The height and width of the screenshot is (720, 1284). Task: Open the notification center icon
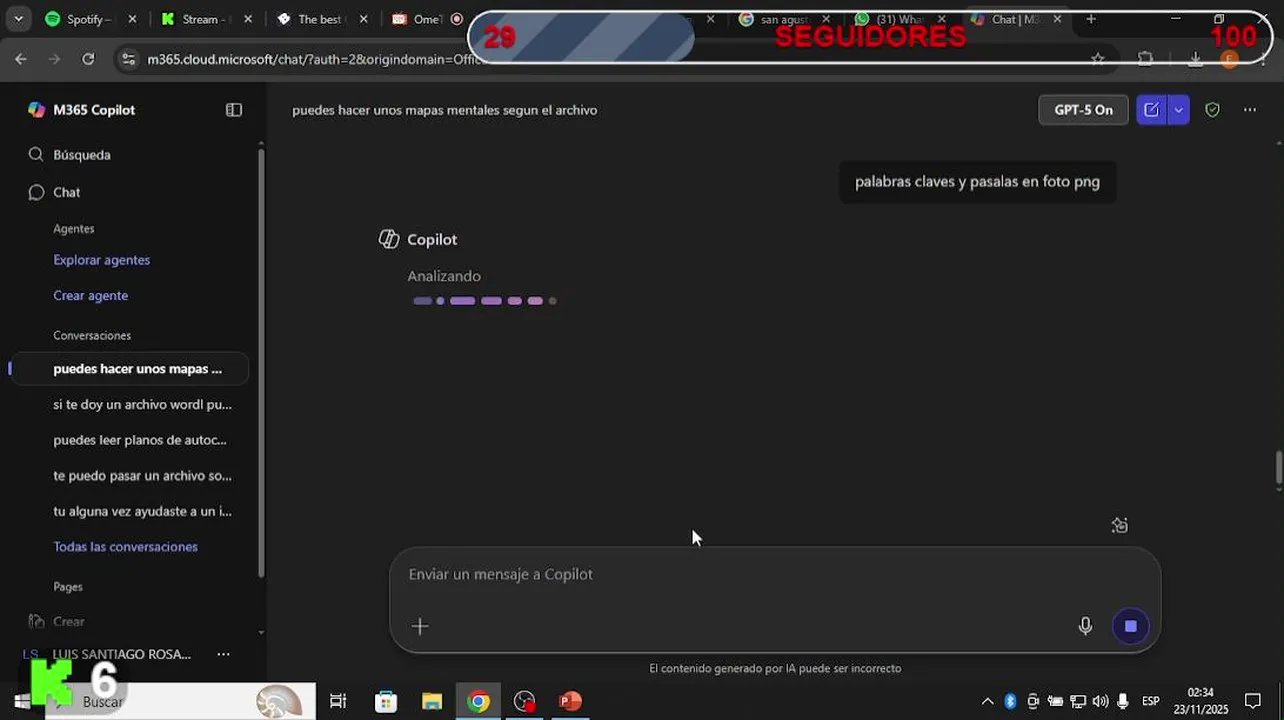[1252, 701]
